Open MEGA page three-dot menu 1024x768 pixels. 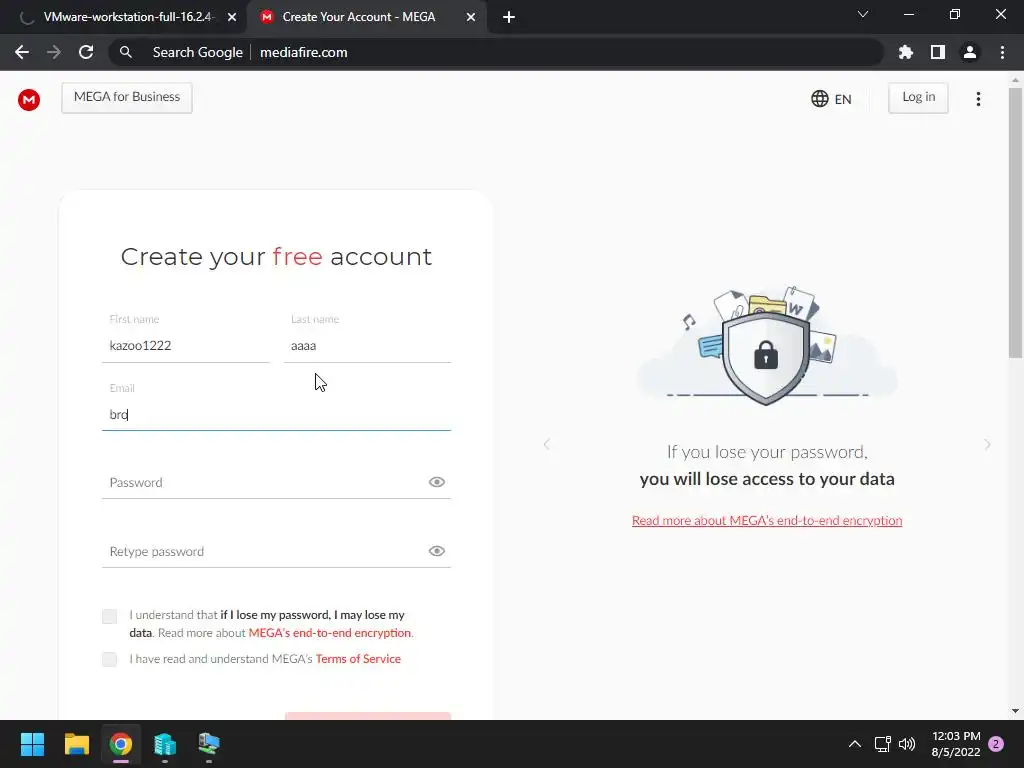click(978, 99)
